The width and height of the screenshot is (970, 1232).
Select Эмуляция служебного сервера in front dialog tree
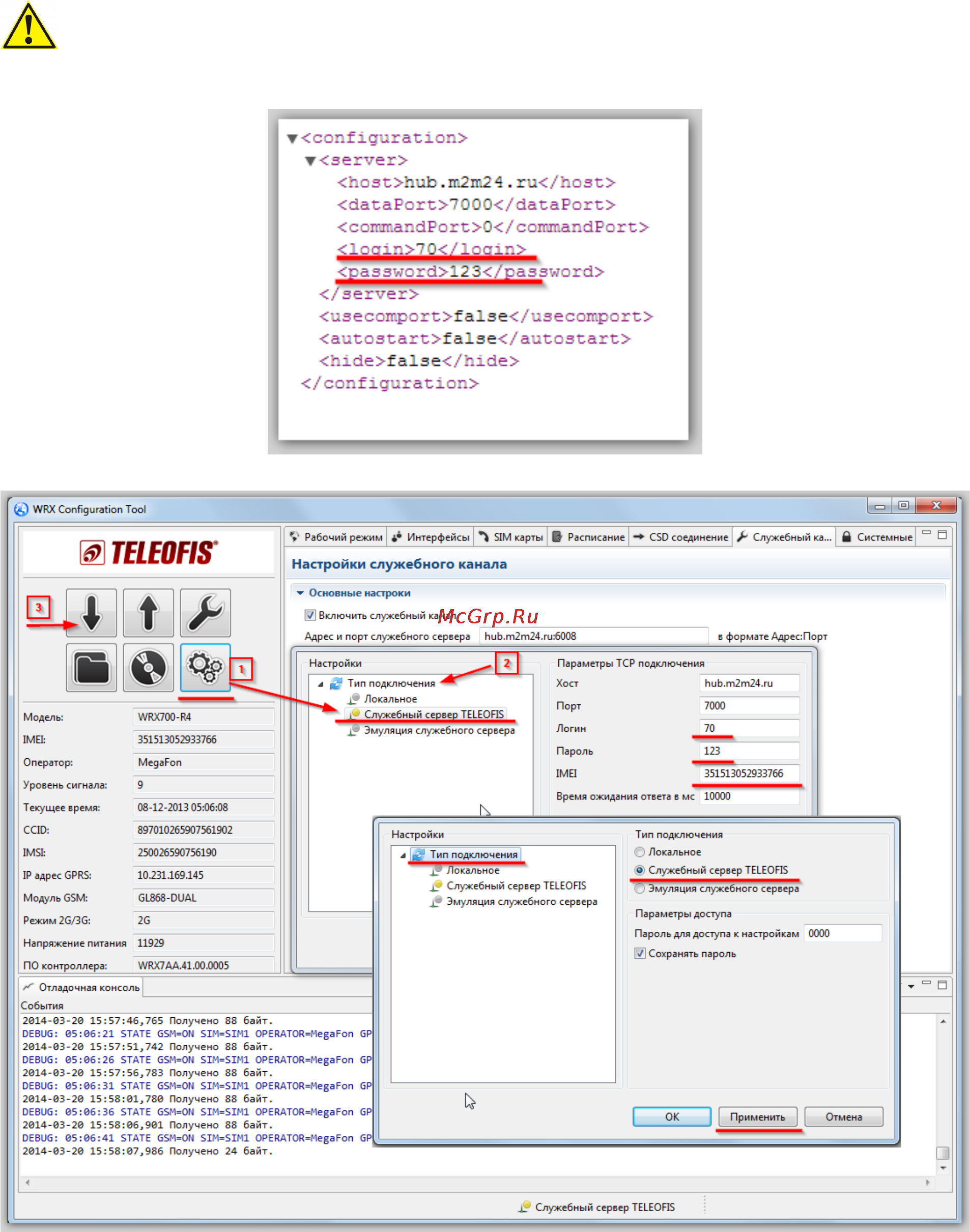pos(522,902)
